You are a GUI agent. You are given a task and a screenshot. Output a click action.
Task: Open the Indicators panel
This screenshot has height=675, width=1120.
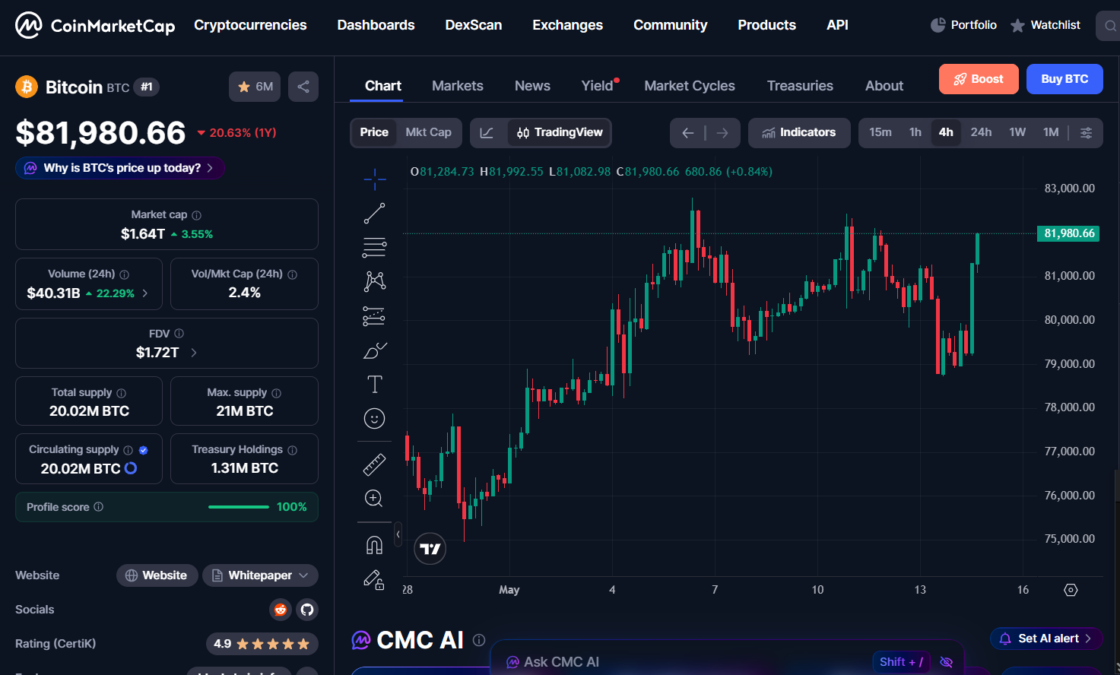pyautogui.click(x=799, y=133)
